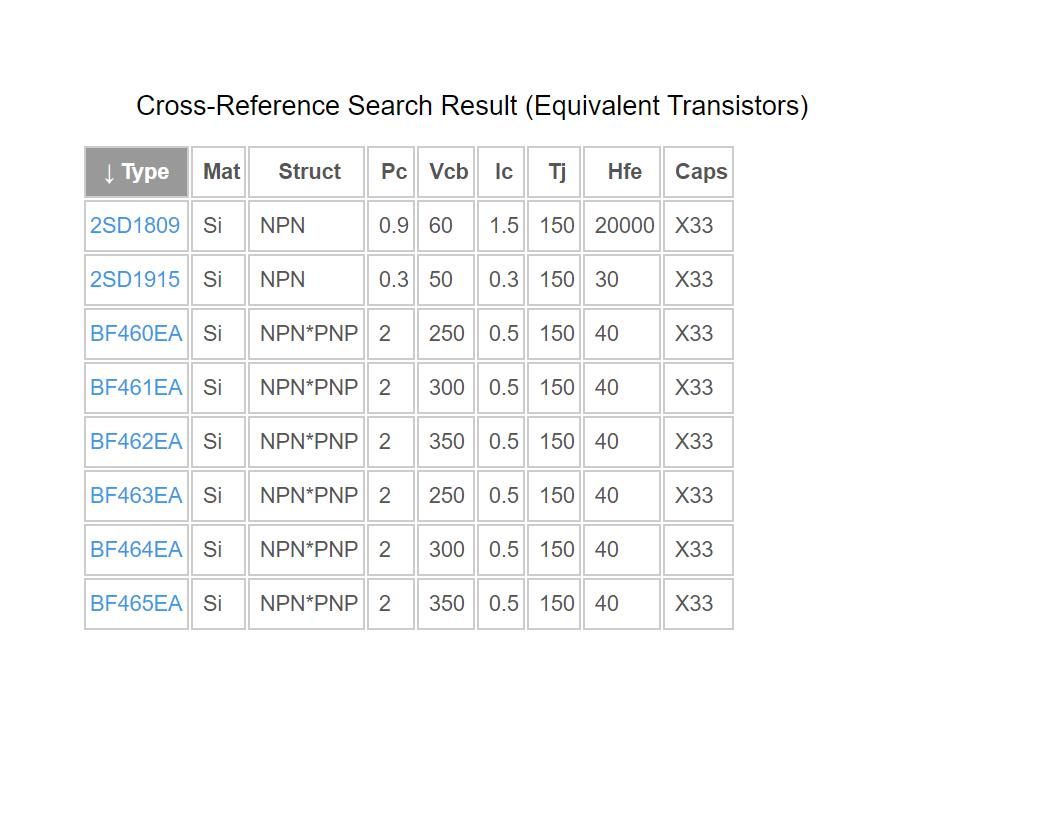Sort by the Type column header
This screenshot has width=1055, height=815.
click(x=136, y=172)
